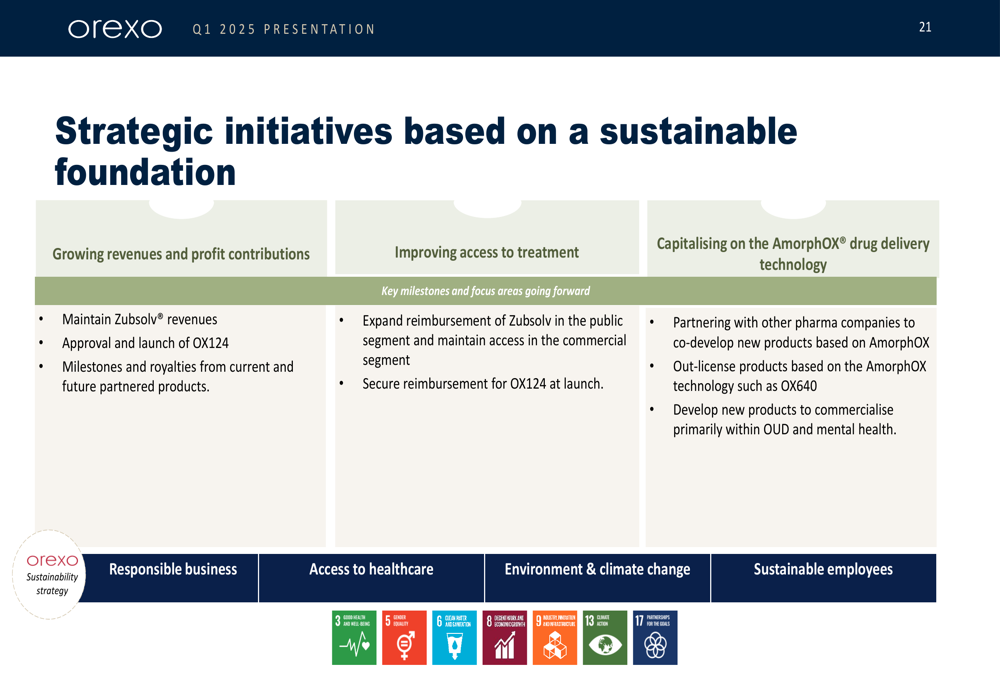The height and width of the screenshot is (685, 1000).
Task: Click 'Secure reimbursement for OX124 at launch' bullet
Action: coord(483,384)
